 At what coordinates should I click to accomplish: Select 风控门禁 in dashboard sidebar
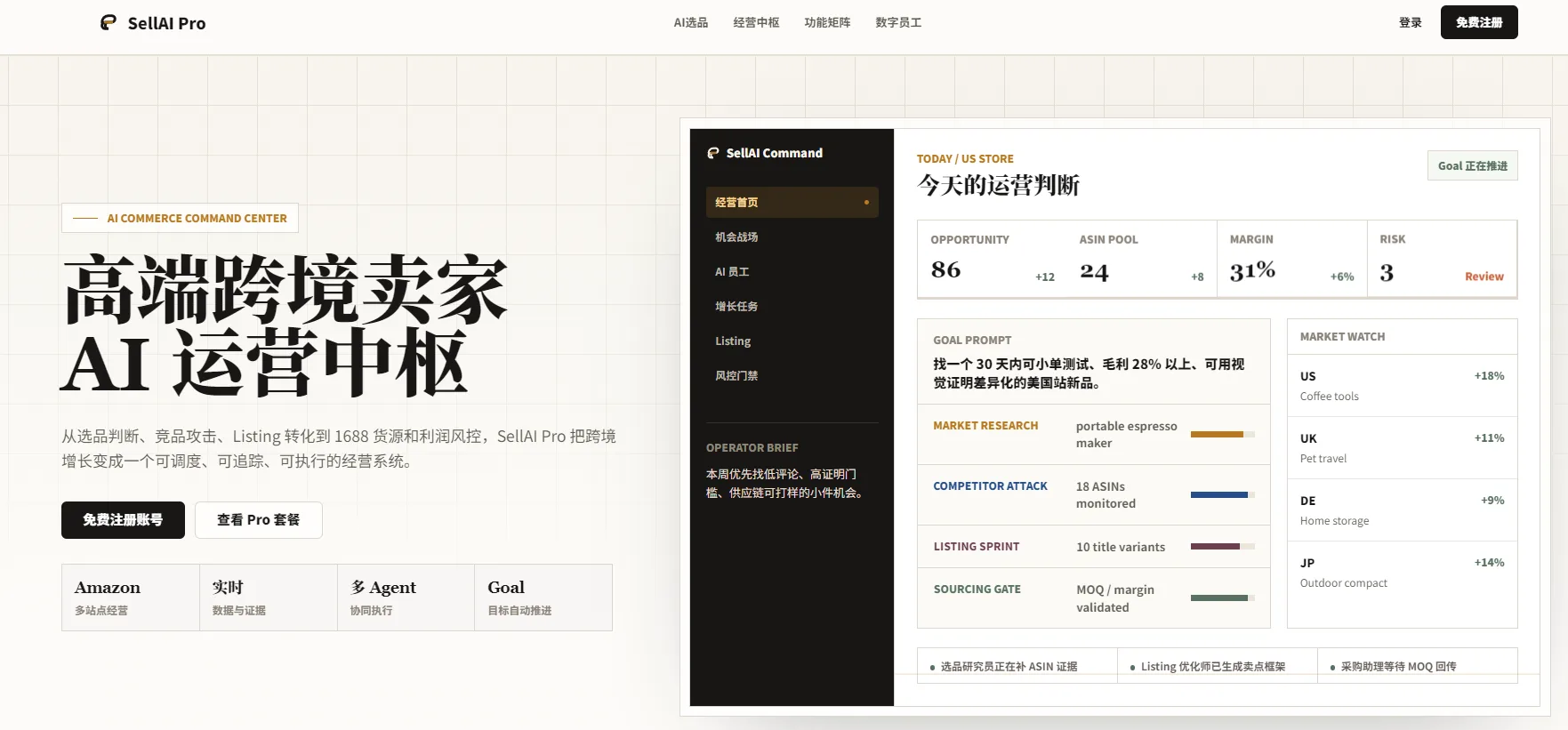(x=792, y=375)
